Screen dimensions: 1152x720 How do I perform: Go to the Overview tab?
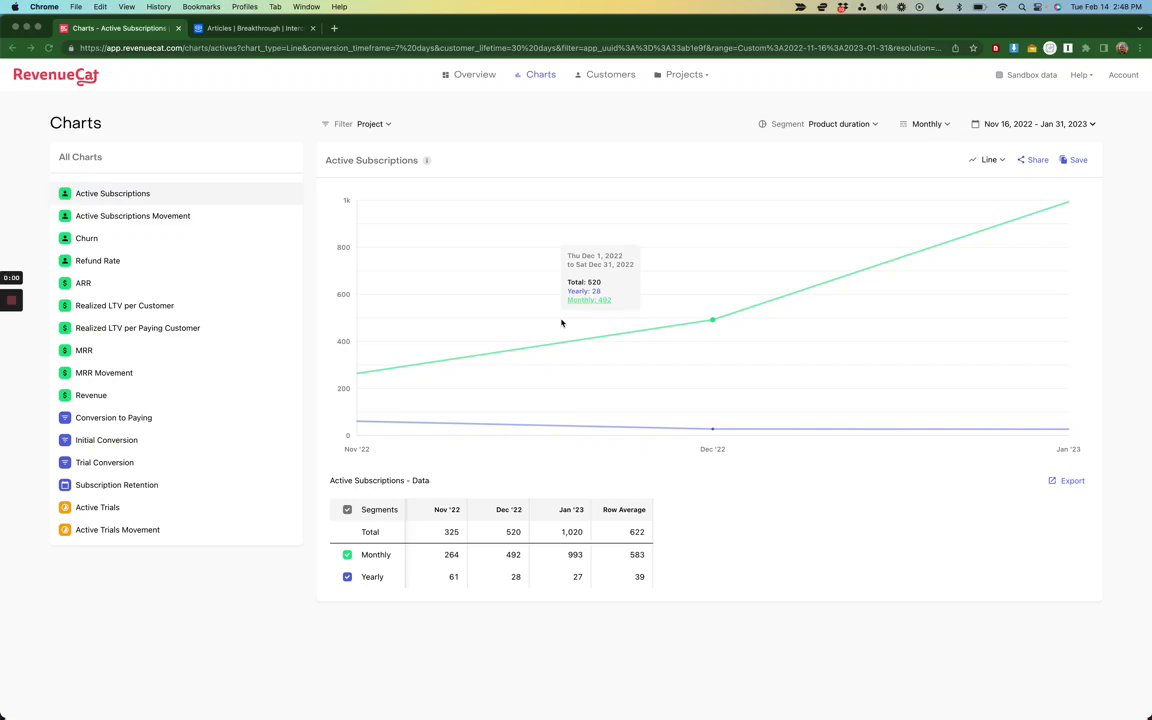(x=469, y=75)
